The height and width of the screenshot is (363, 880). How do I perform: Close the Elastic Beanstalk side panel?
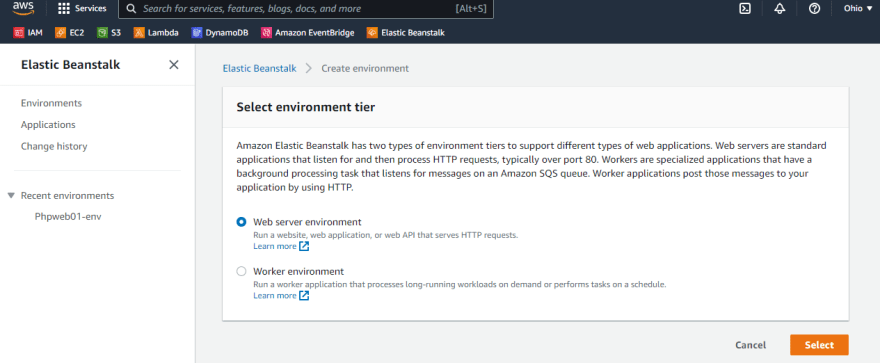[174, 65]
